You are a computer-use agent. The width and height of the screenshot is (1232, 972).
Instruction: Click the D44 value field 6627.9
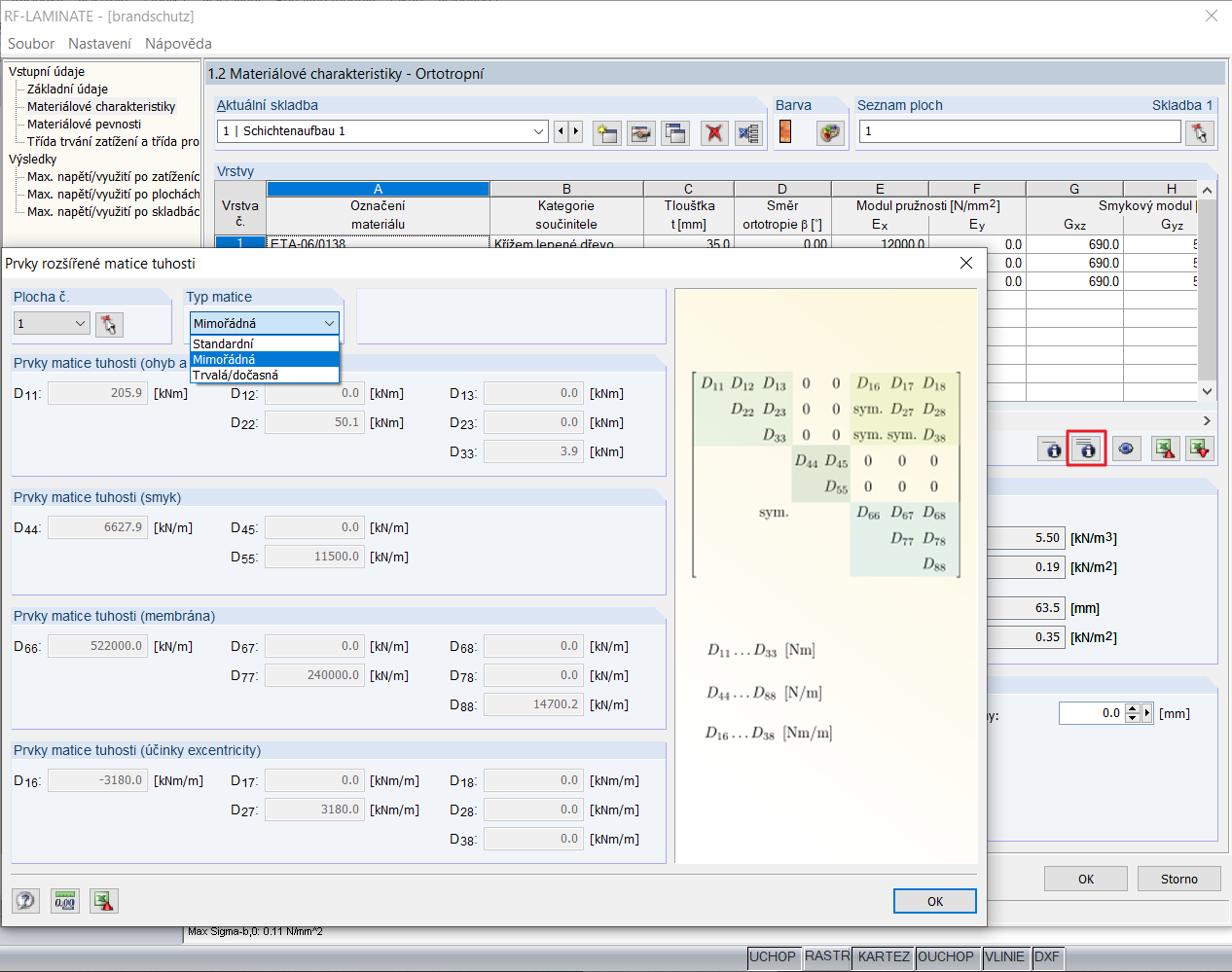point(97,527)
